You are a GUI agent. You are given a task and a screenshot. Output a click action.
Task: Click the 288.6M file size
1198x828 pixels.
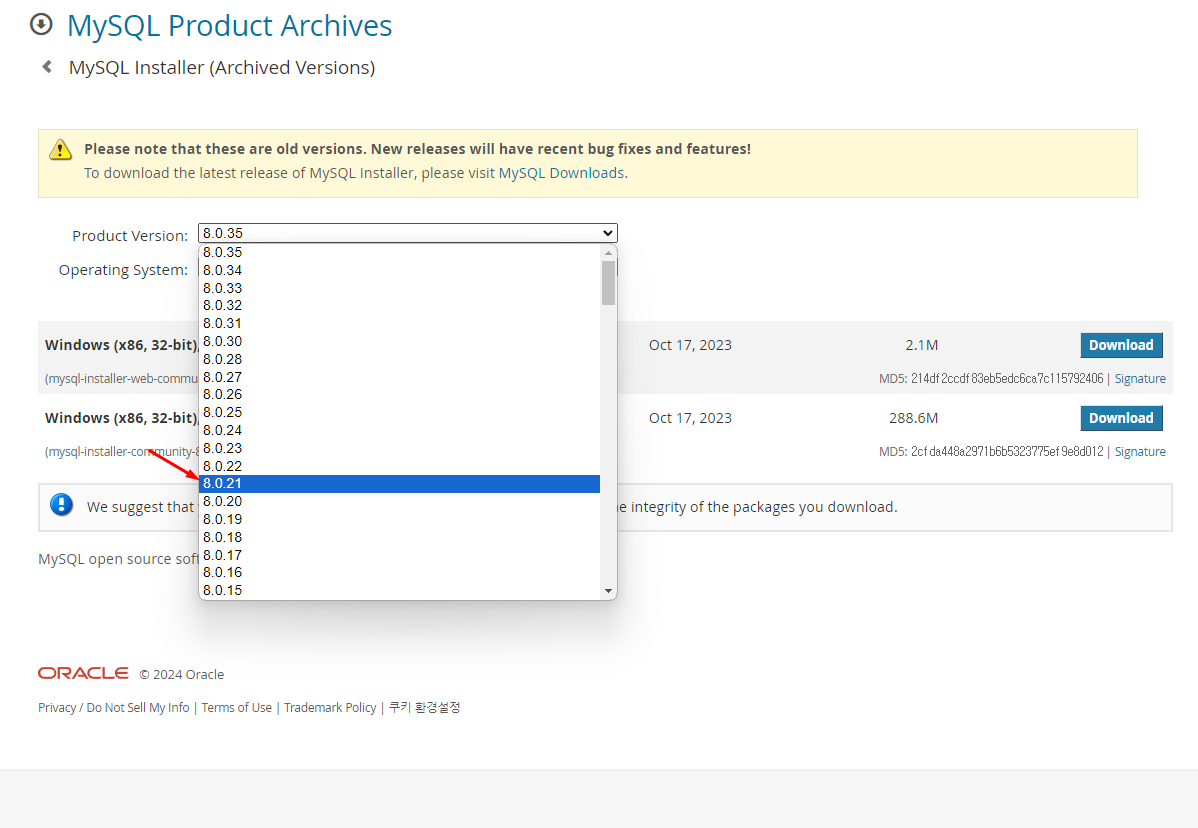point(913,419)
